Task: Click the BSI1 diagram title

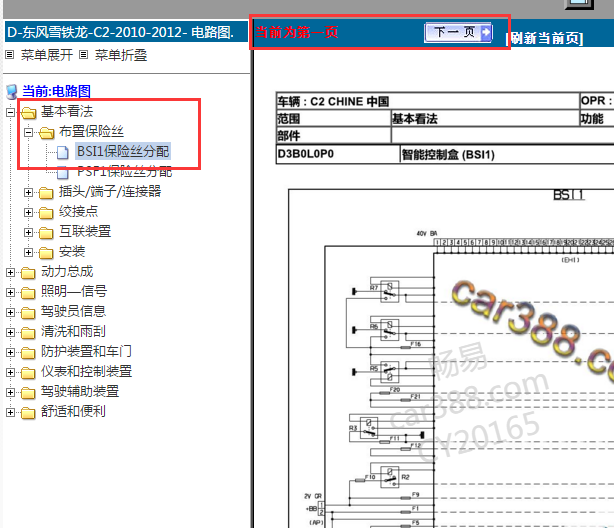Action: 569,195
